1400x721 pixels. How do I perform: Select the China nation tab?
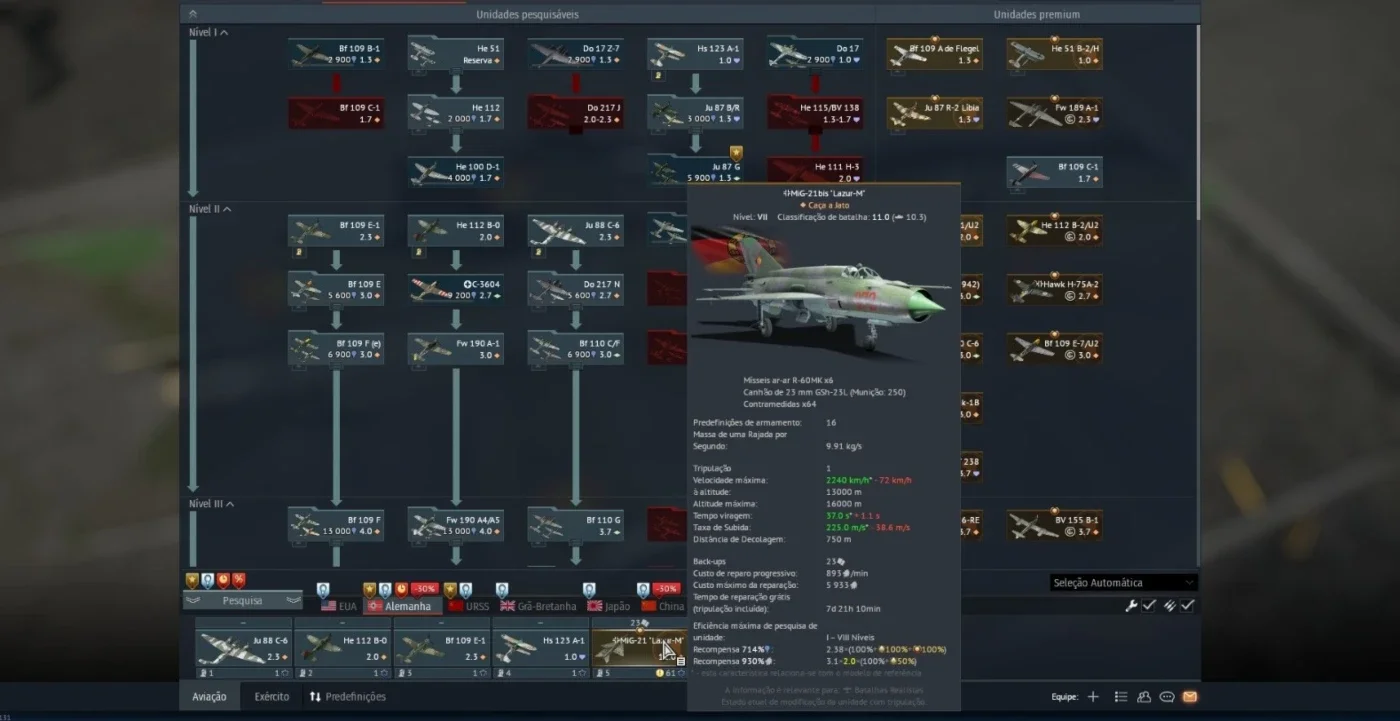point(662,607)
